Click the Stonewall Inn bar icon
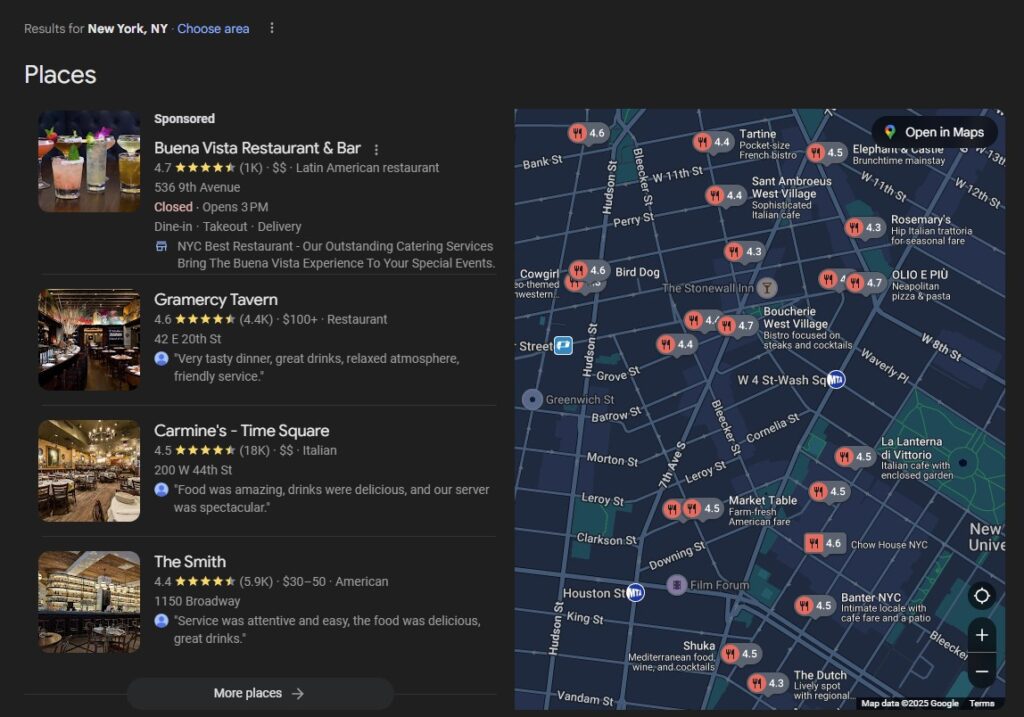The image size is (1024, 717). [767, 288]
